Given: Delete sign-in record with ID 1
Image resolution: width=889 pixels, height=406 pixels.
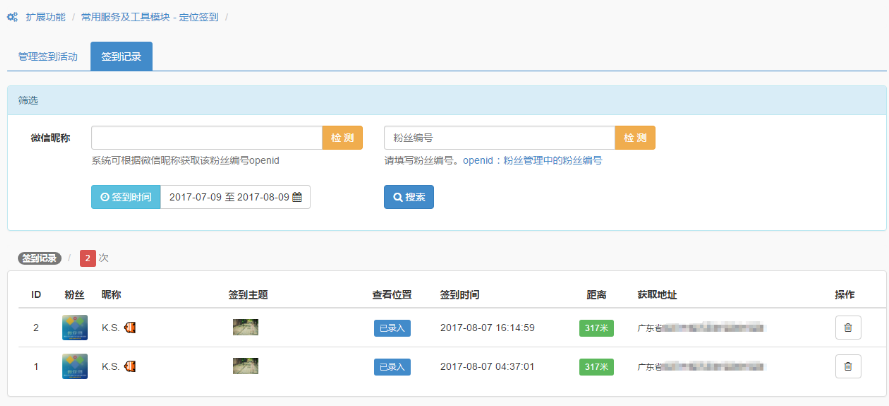Looking at the screenshot, I should pos(847,366).
